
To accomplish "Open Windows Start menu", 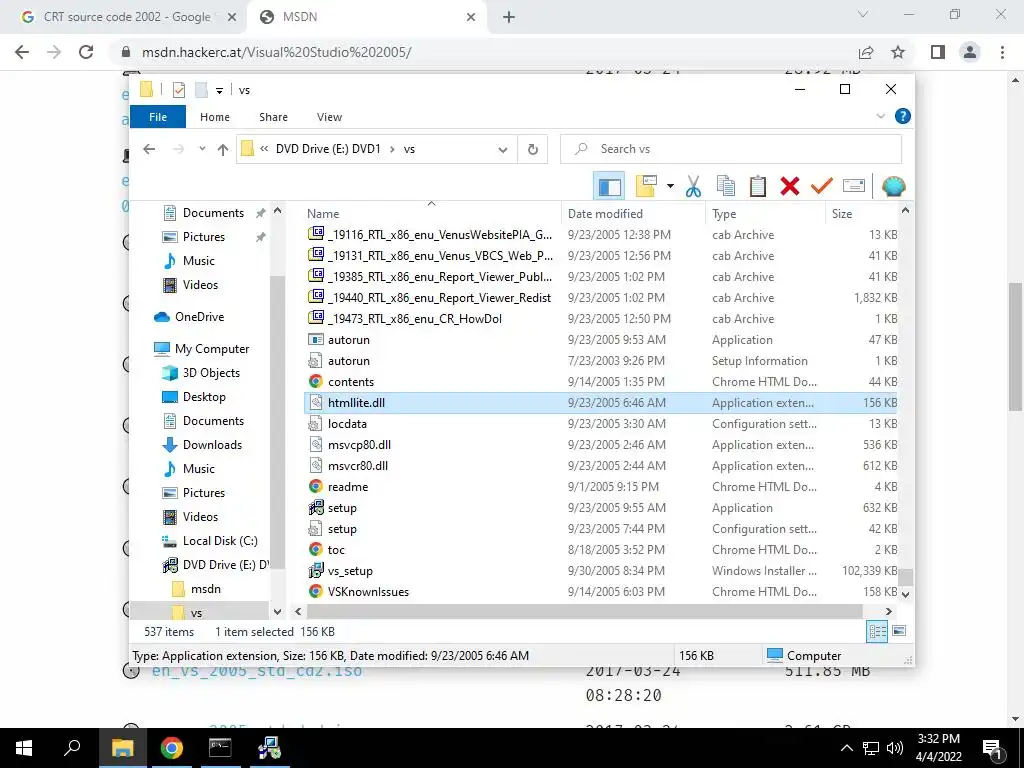I will point(24,748).
